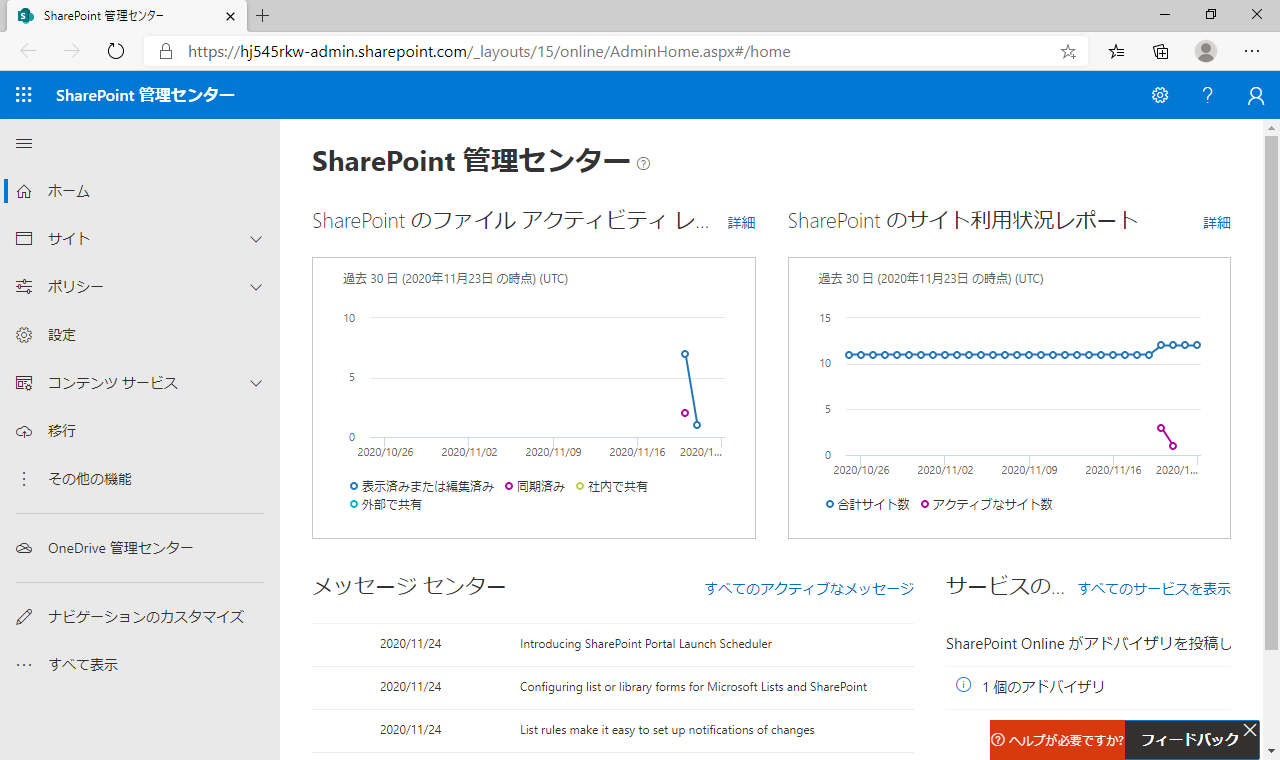Click the OneDrive cloud icon
Image resolution: width=1280 pixels, height=760 pixels.
pos(25,548)
